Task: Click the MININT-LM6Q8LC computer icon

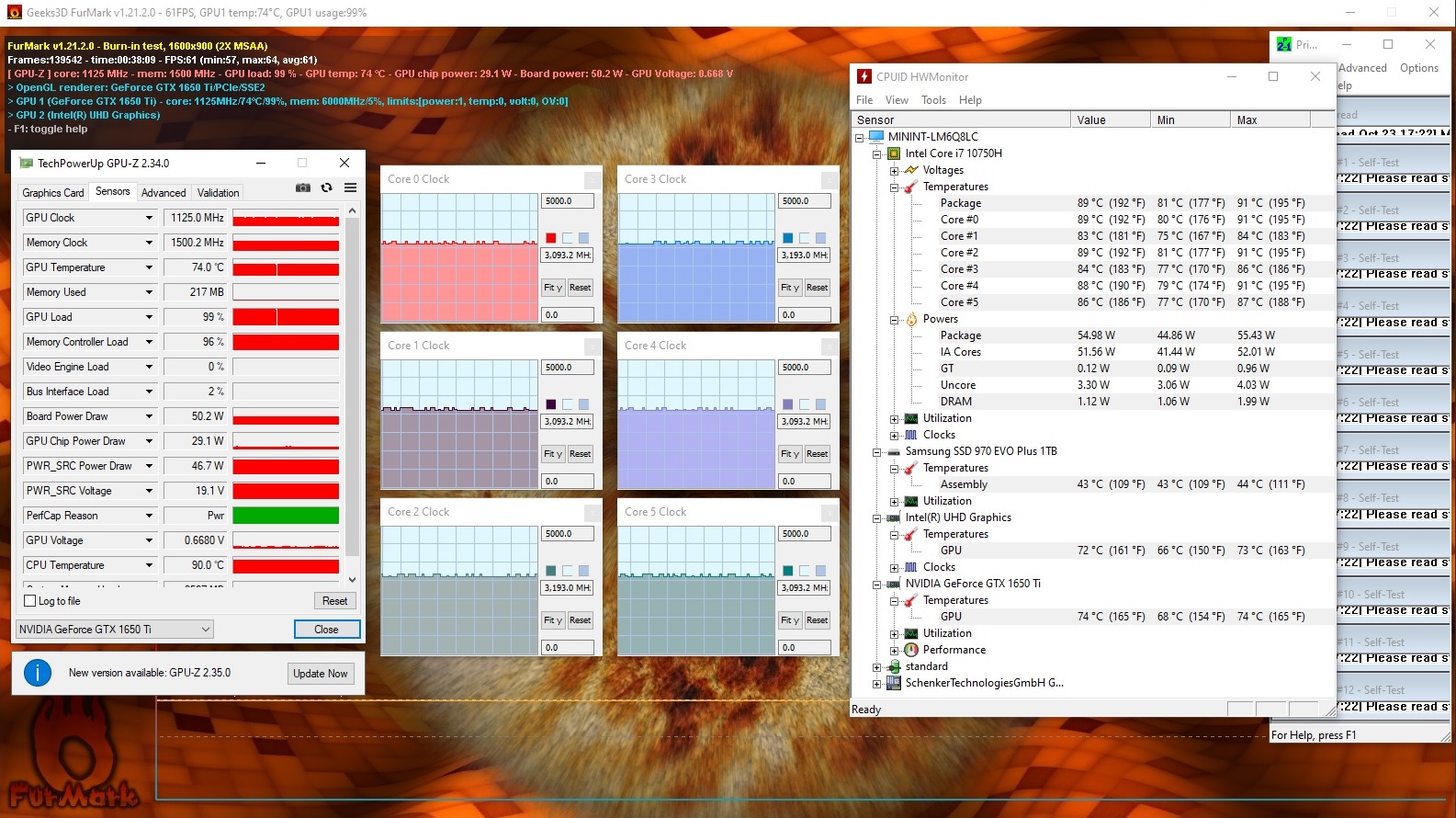Action: coord(876,136)
